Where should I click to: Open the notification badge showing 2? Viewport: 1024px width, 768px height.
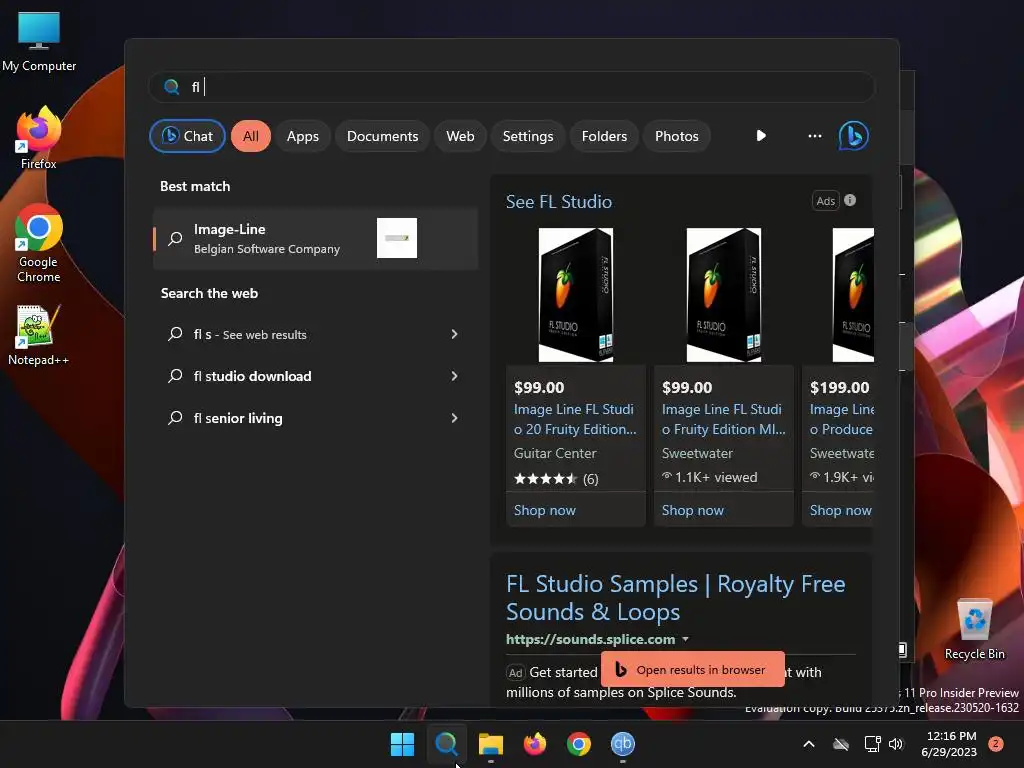[x=996, y=744]
